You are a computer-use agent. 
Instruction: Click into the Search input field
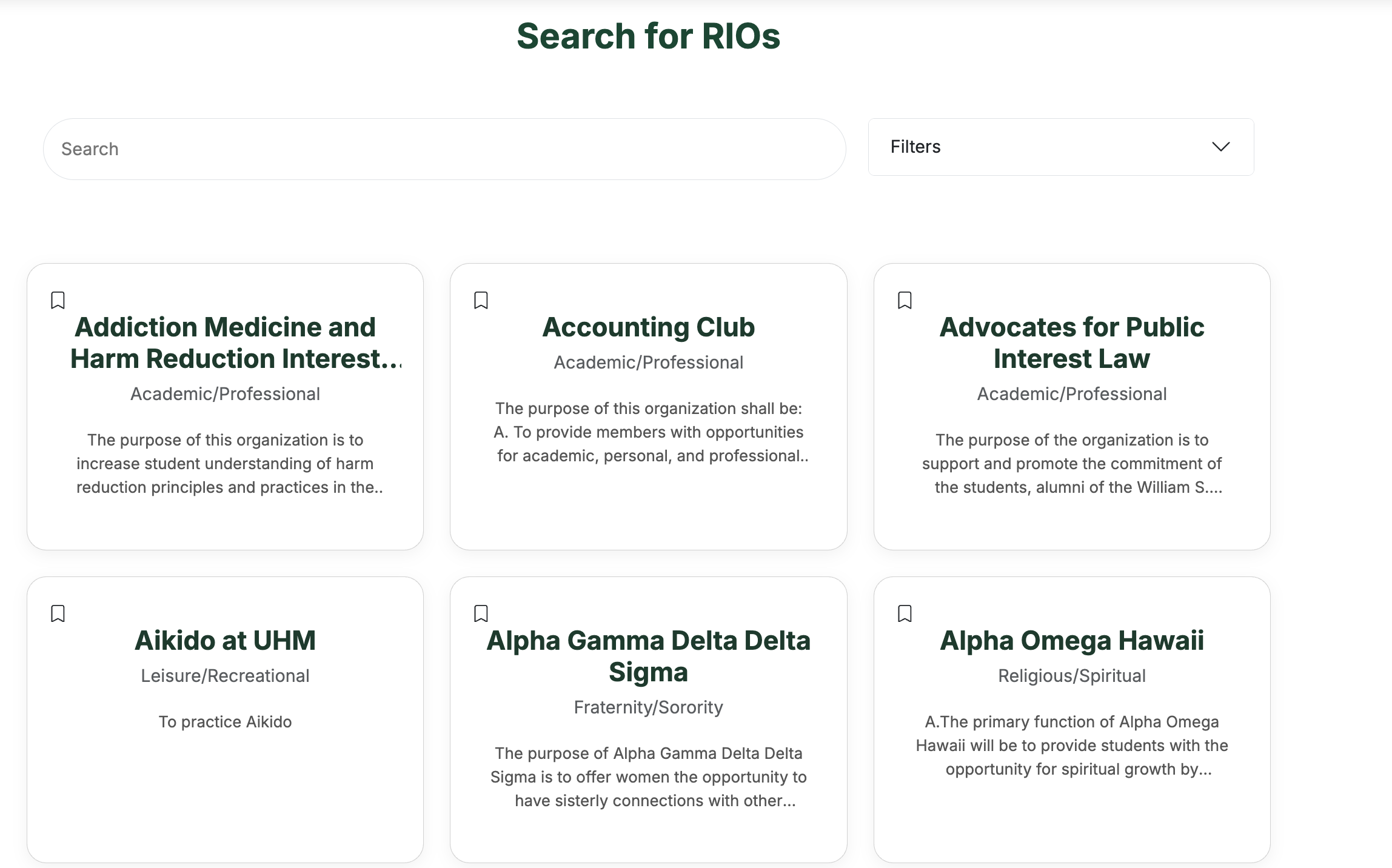(x=444, y=149)
